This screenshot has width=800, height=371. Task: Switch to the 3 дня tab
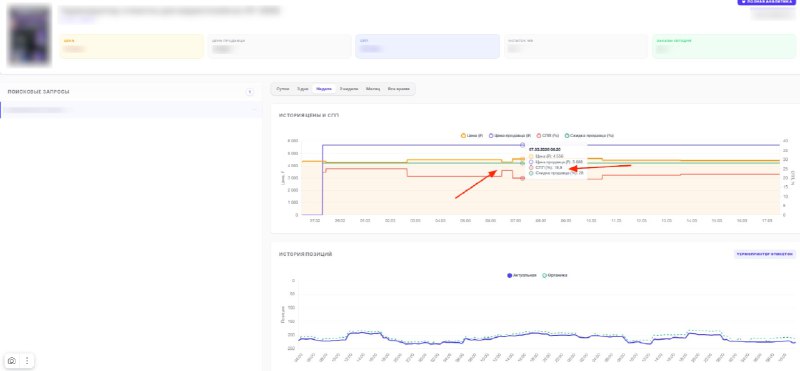click(x=303, y=89)
